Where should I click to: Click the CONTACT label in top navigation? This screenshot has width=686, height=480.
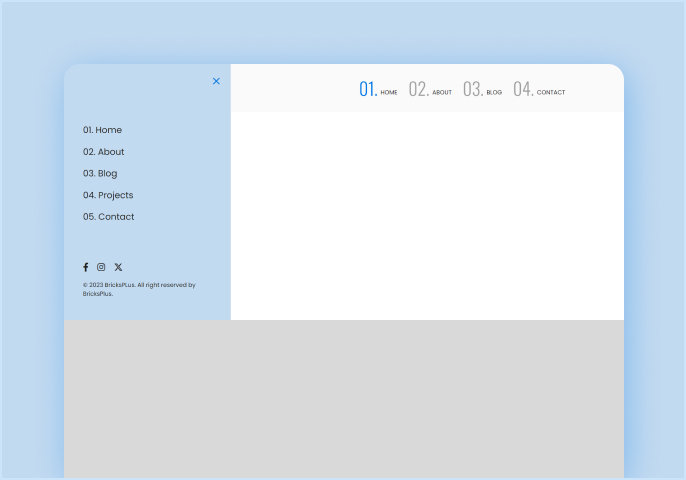point(551,93)
